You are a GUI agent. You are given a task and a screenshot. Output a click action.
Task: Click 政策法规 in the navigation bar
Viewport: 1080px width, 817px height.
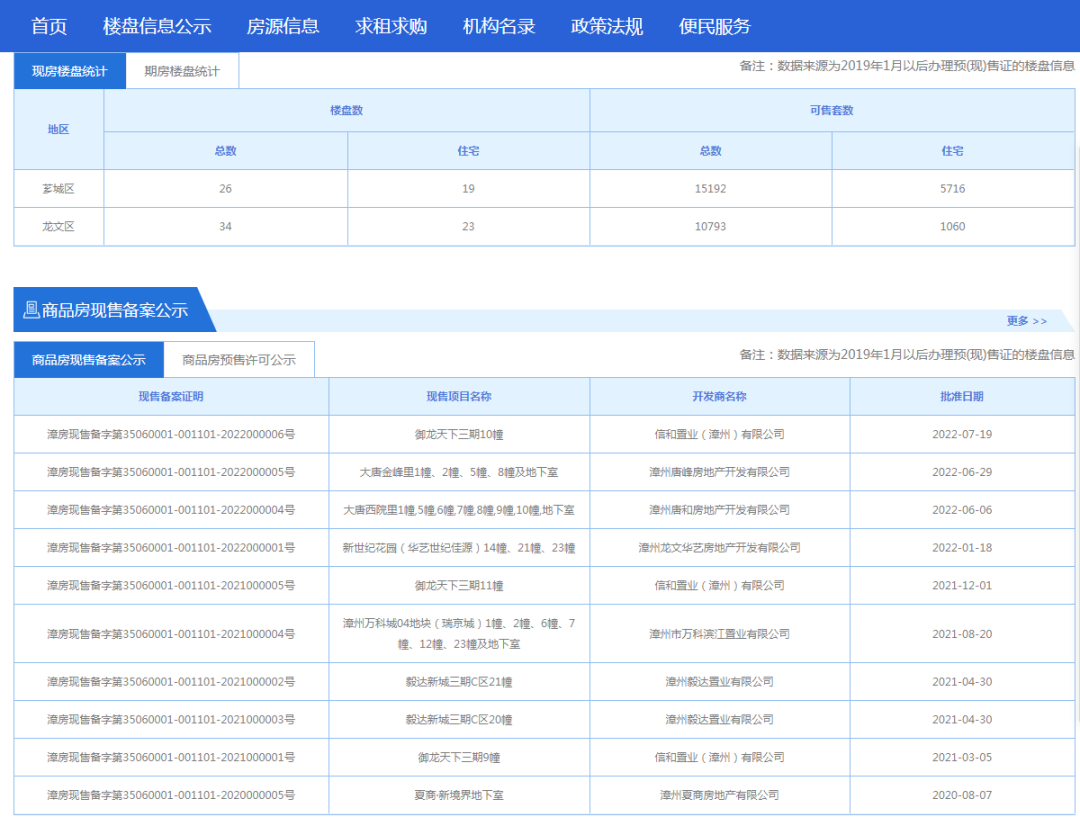click(607, 26)
